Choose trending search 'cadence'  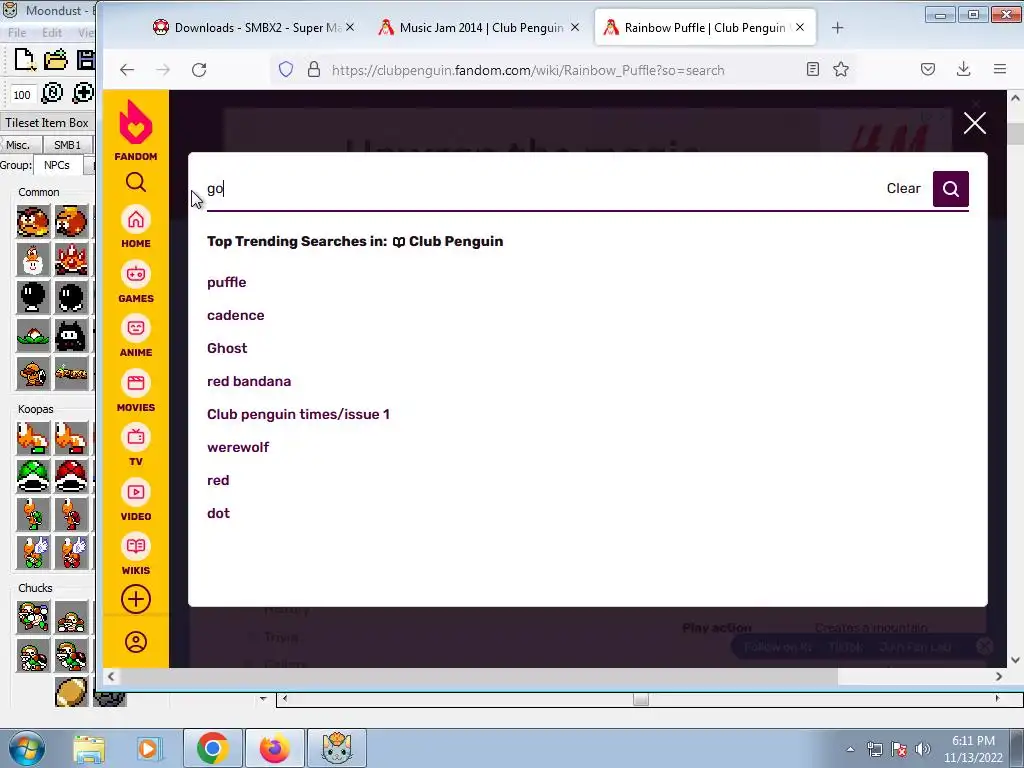click(236, 315)
